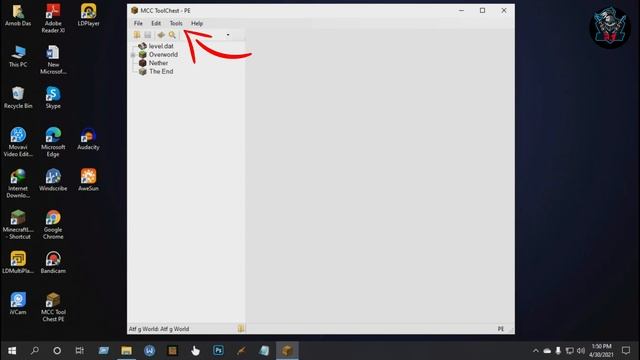The height and width of the screenshot is (360, 640).
Task: Open Internet Download Manager shortcut
Action: click(18, 183)
